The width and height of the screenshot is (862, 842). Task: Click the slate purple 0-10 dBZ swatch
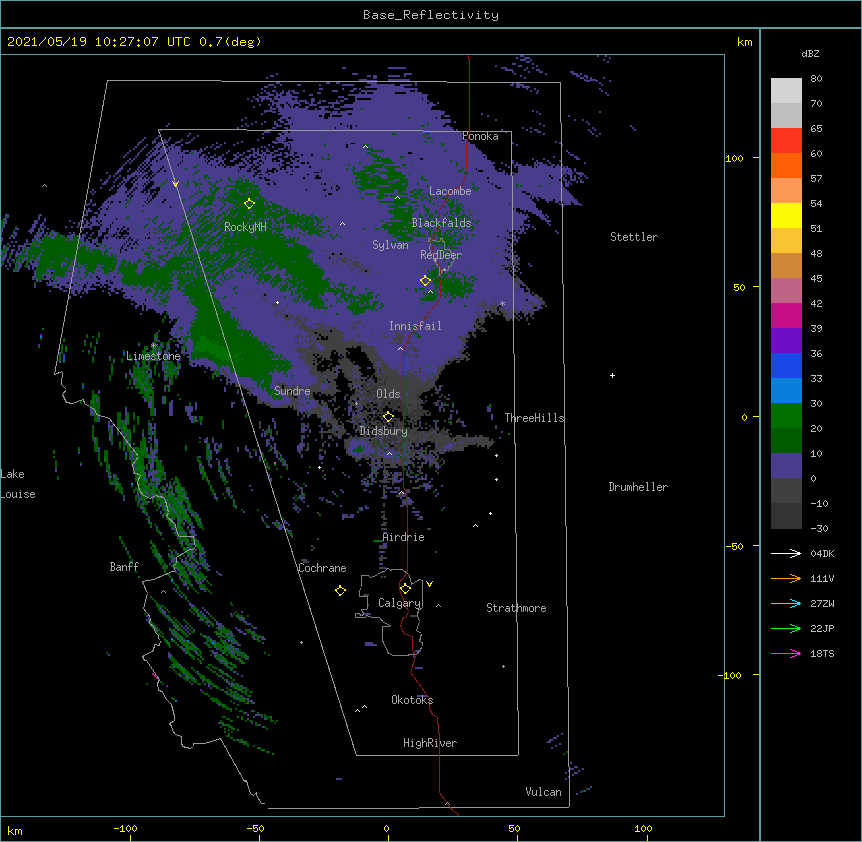[x=786, y=466]
